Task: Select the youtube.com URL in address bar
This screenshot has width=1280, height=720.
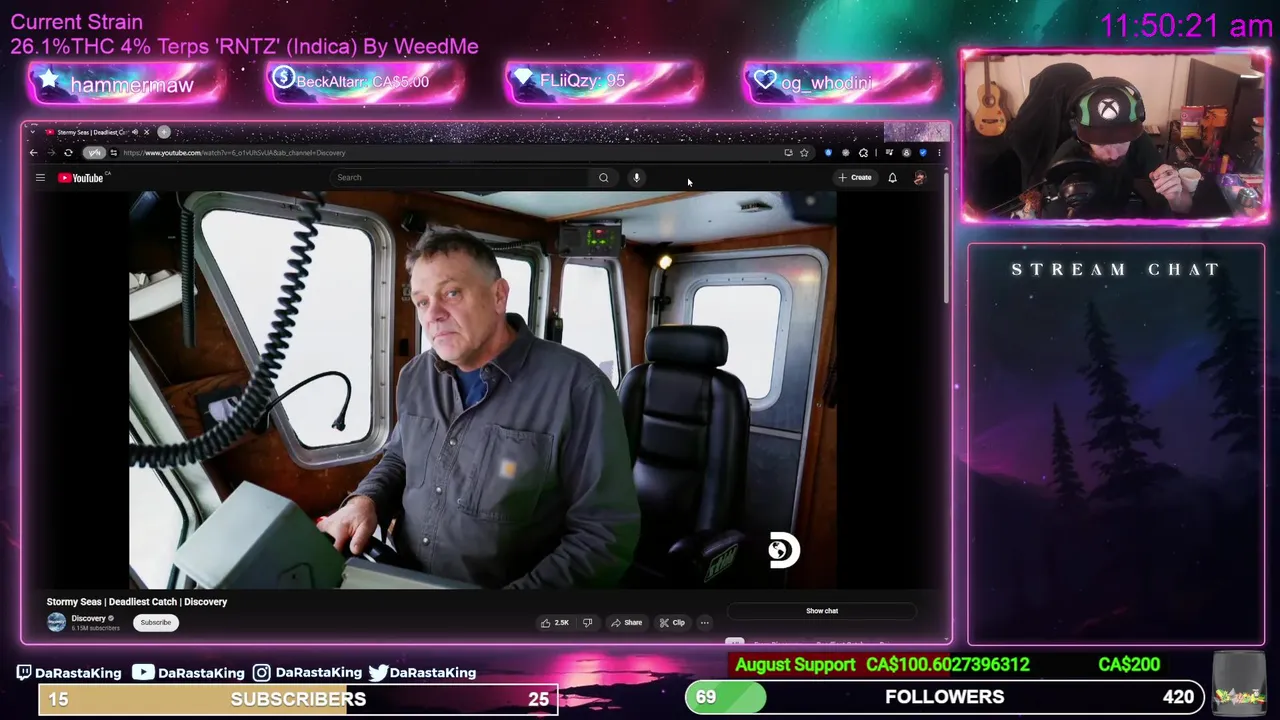Action: coord(235,153)
